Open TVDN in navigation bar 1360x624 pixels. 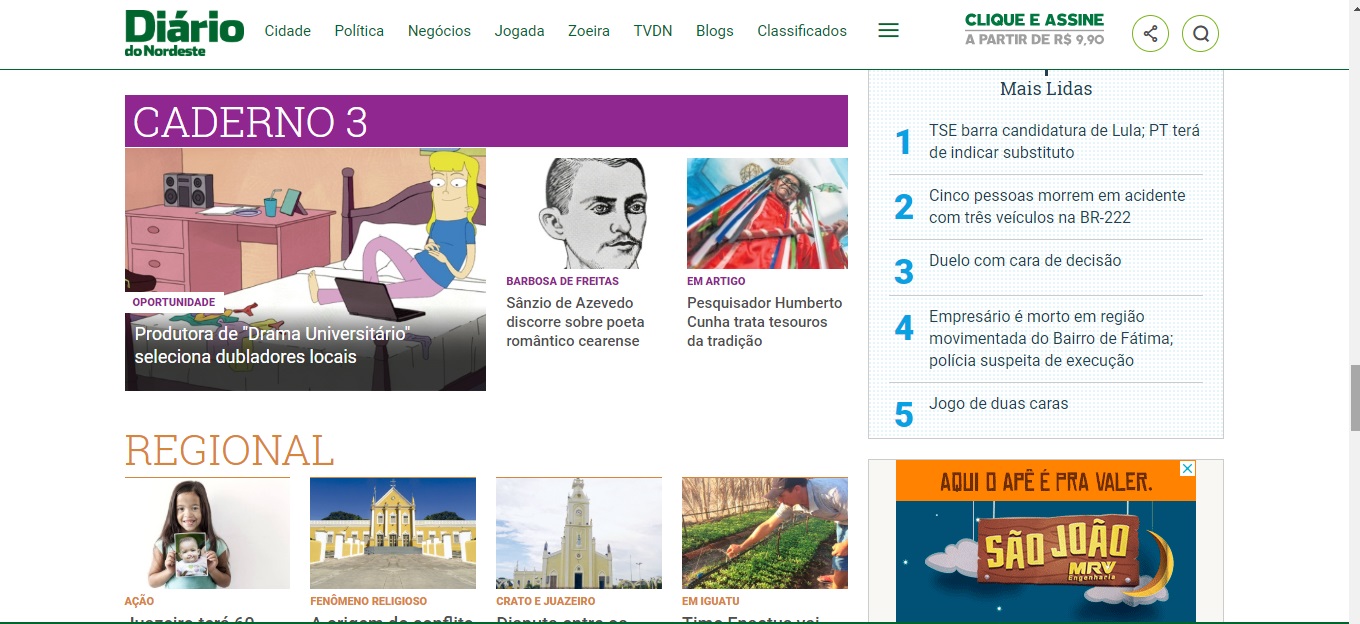point(653,31)
